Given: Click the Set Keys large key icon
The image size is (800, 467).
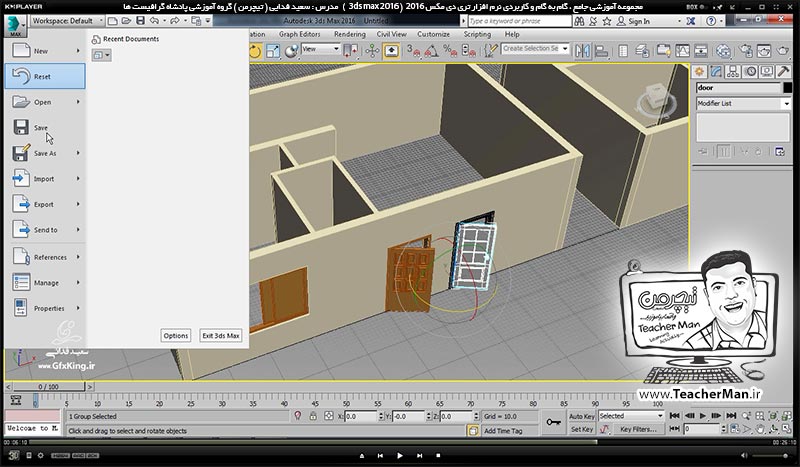Looking at the screenshot, I should [554, 423].
